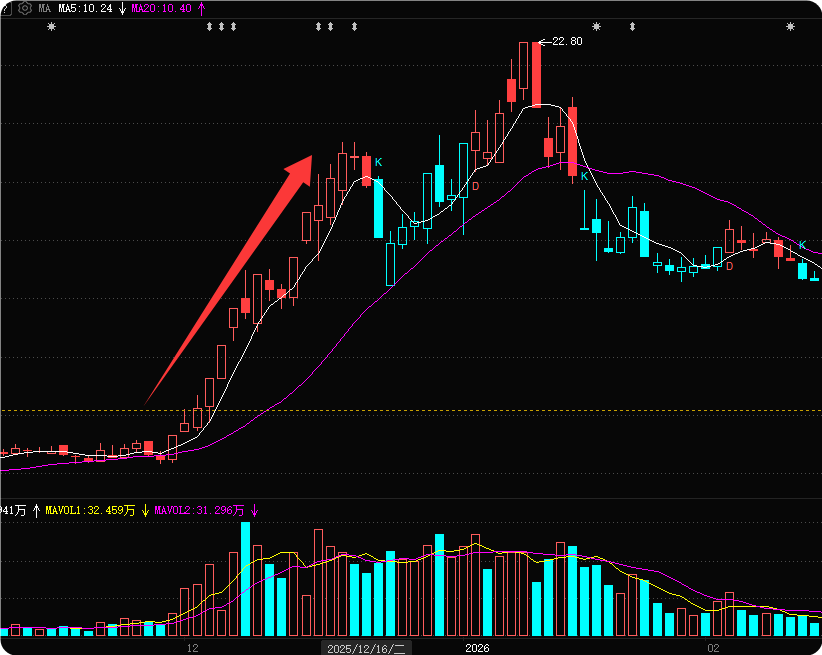
Task: Select the MA20:10.40 moving average readout
Action: click(x=161, y=8)
